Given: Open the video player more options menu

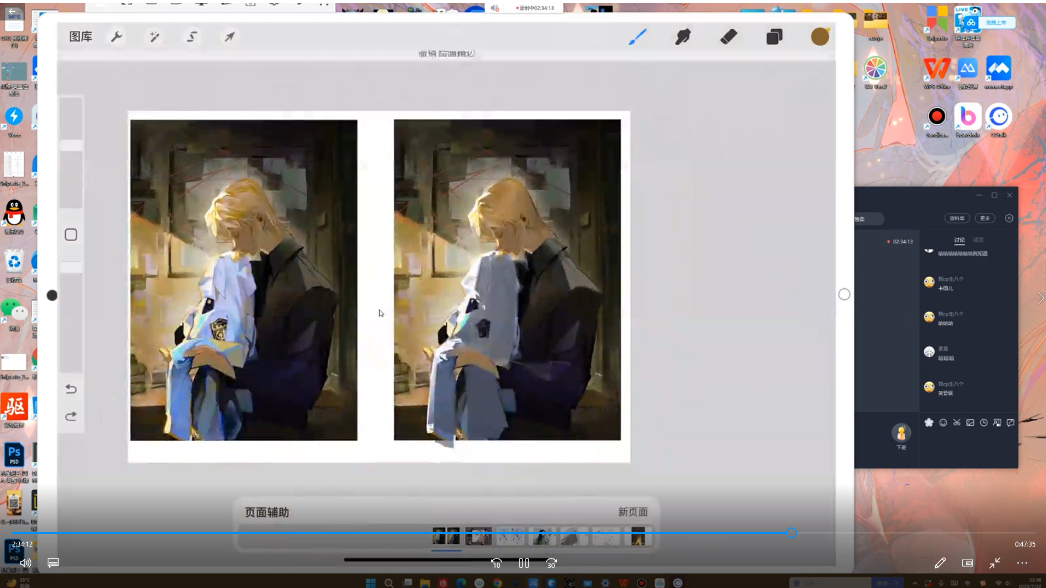Looking at the screenshot, I should 1022,563.
